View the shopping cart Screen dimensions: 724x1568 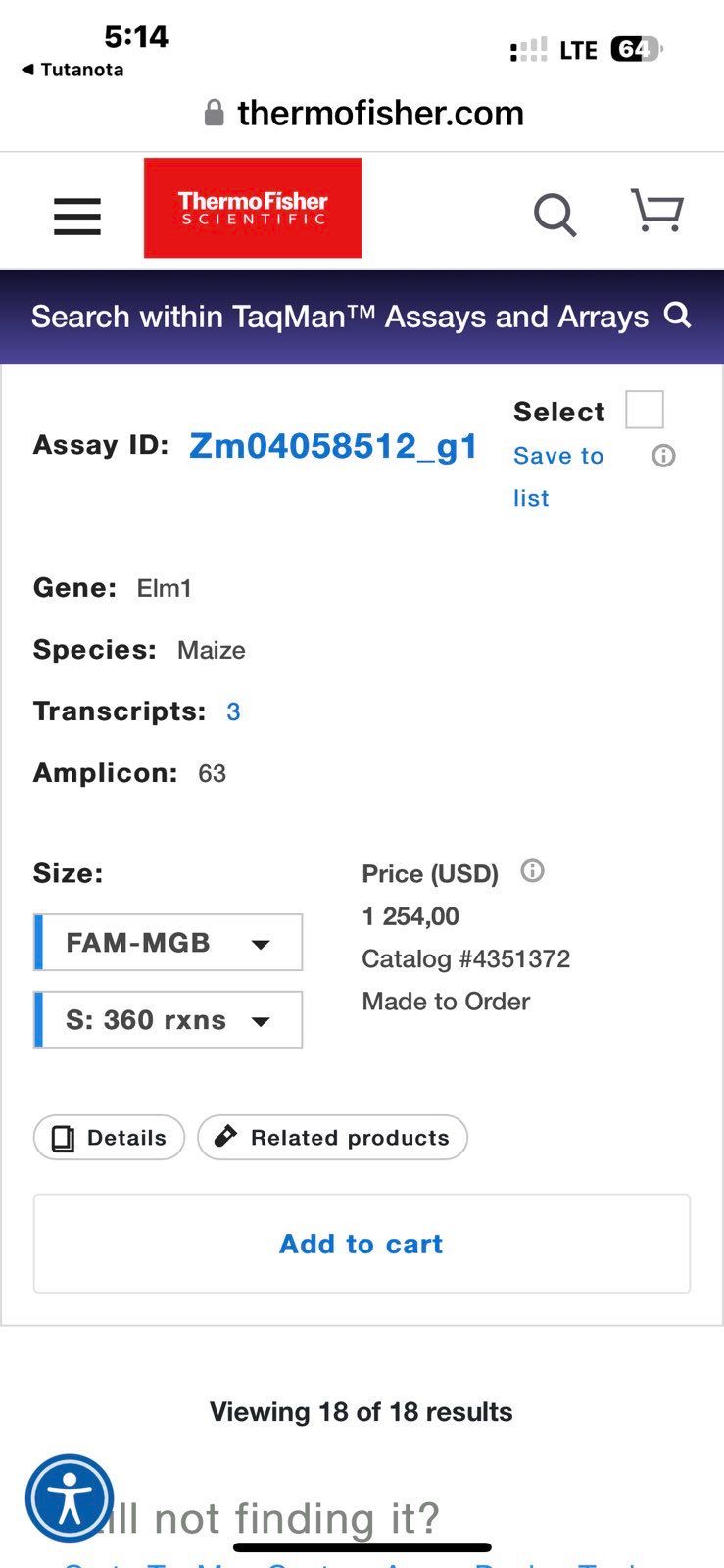tap(656, 210)
